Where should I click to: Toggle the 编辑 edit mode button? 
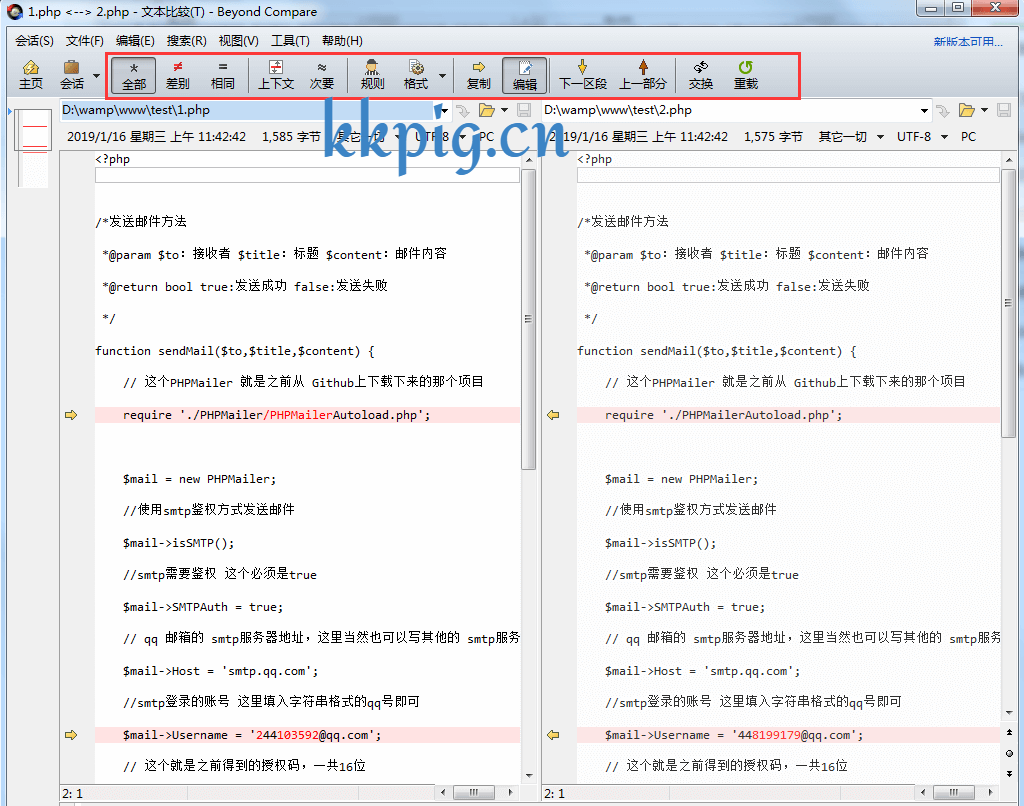tap(525, 75)
